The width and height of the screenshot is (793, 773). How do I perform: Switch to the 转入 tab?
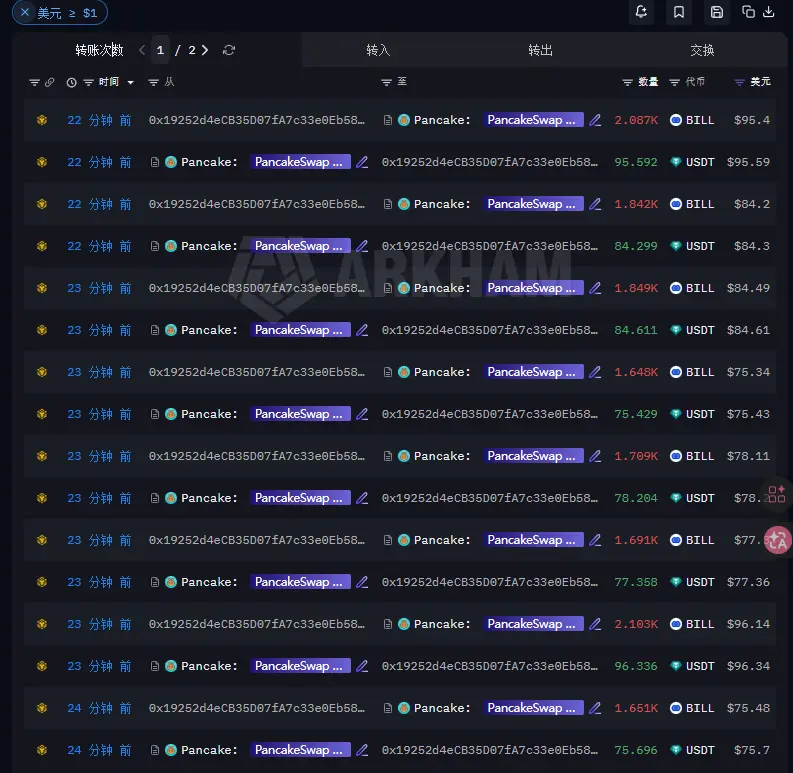pyautogui.click(x=378, y=50)
